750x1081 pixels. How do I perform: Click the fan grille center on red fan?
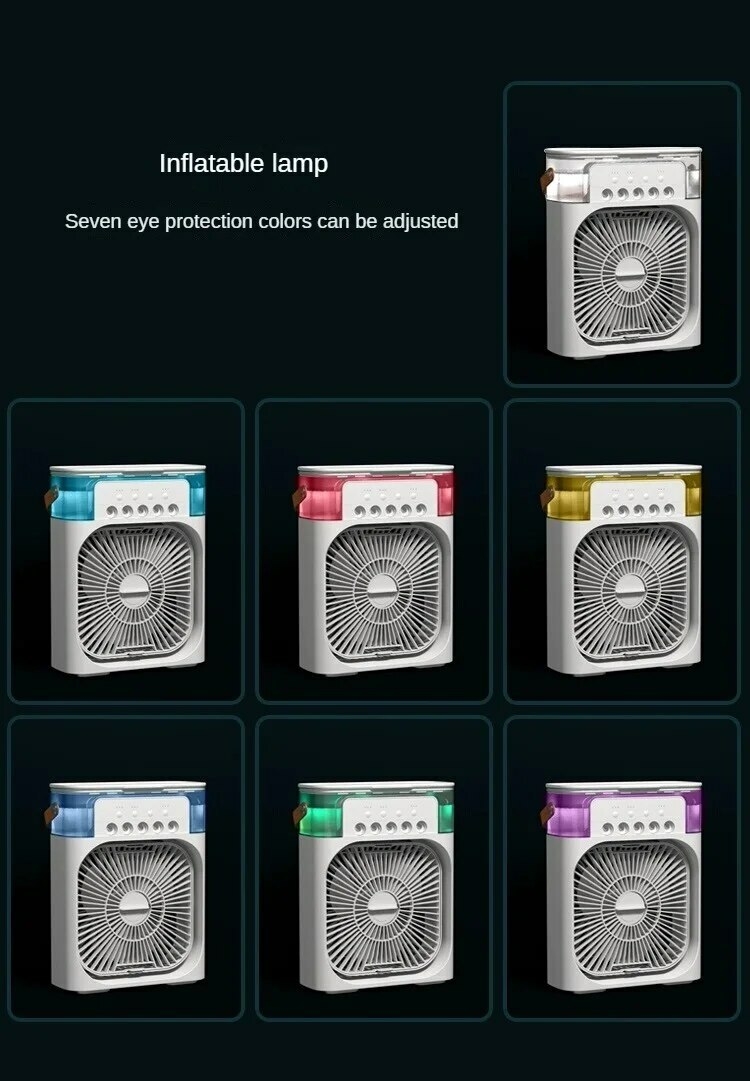click(383, 591)
